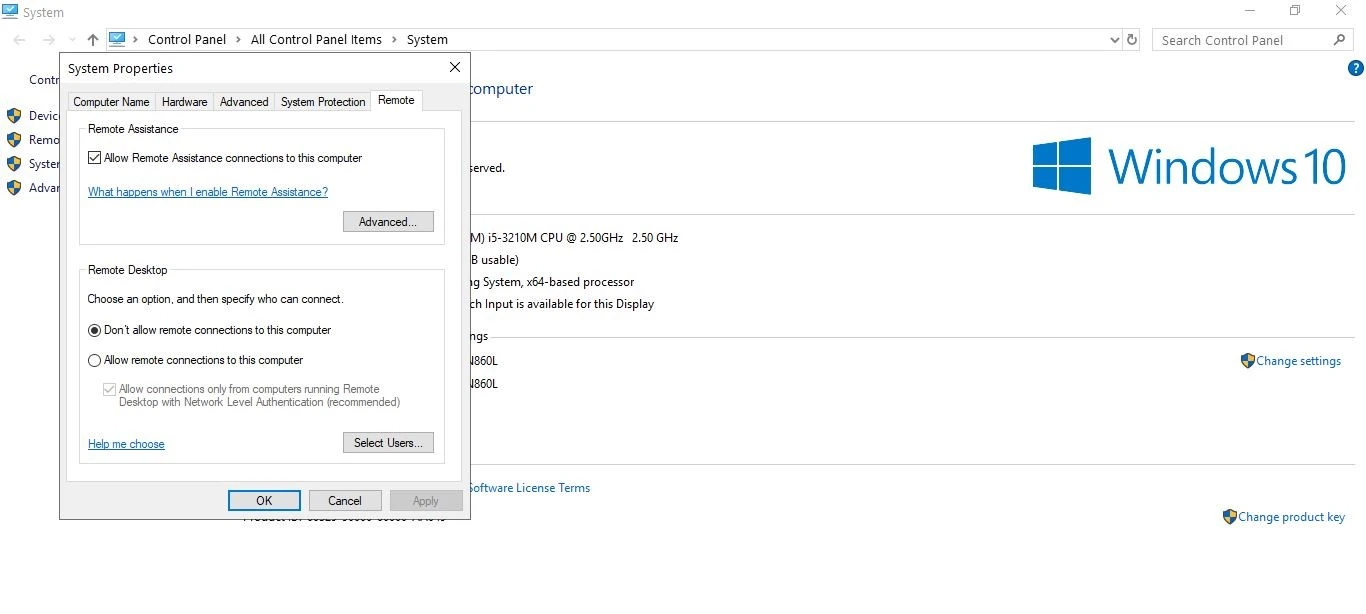The height and width of the screenshot is (614, 1366).
Task: Minimize the System window
Action: click(1249, 11)
